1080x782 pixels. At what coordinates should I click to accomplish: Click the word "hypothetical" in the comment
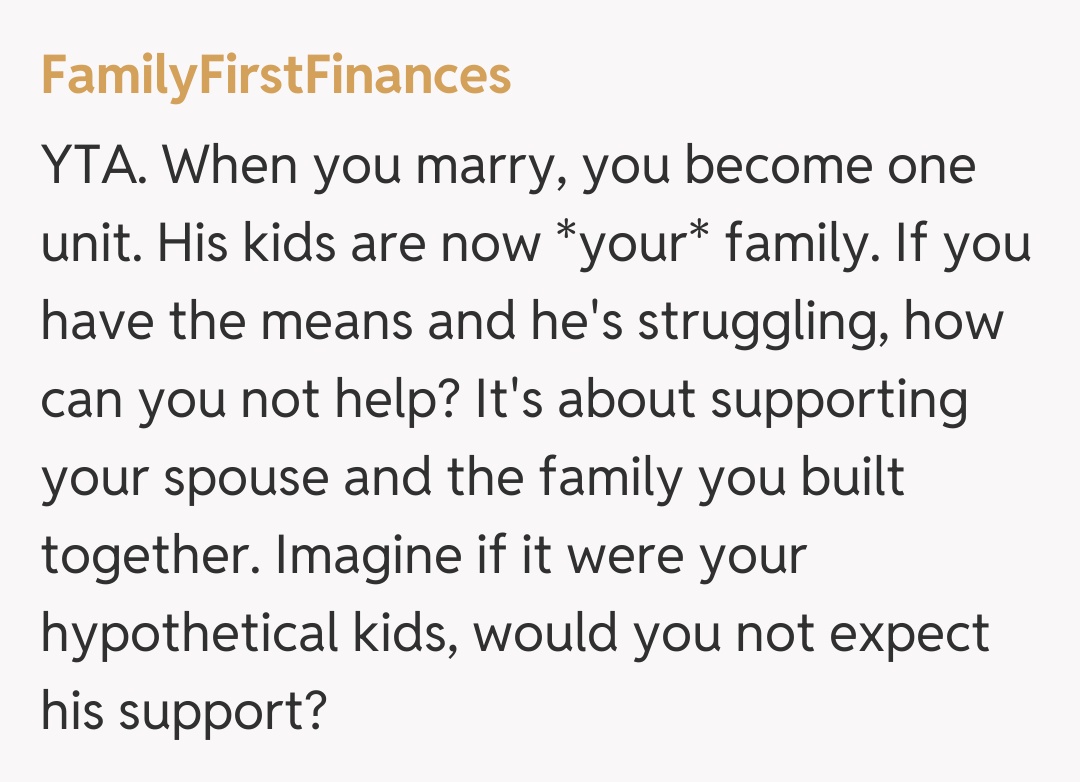pos(190,635)
